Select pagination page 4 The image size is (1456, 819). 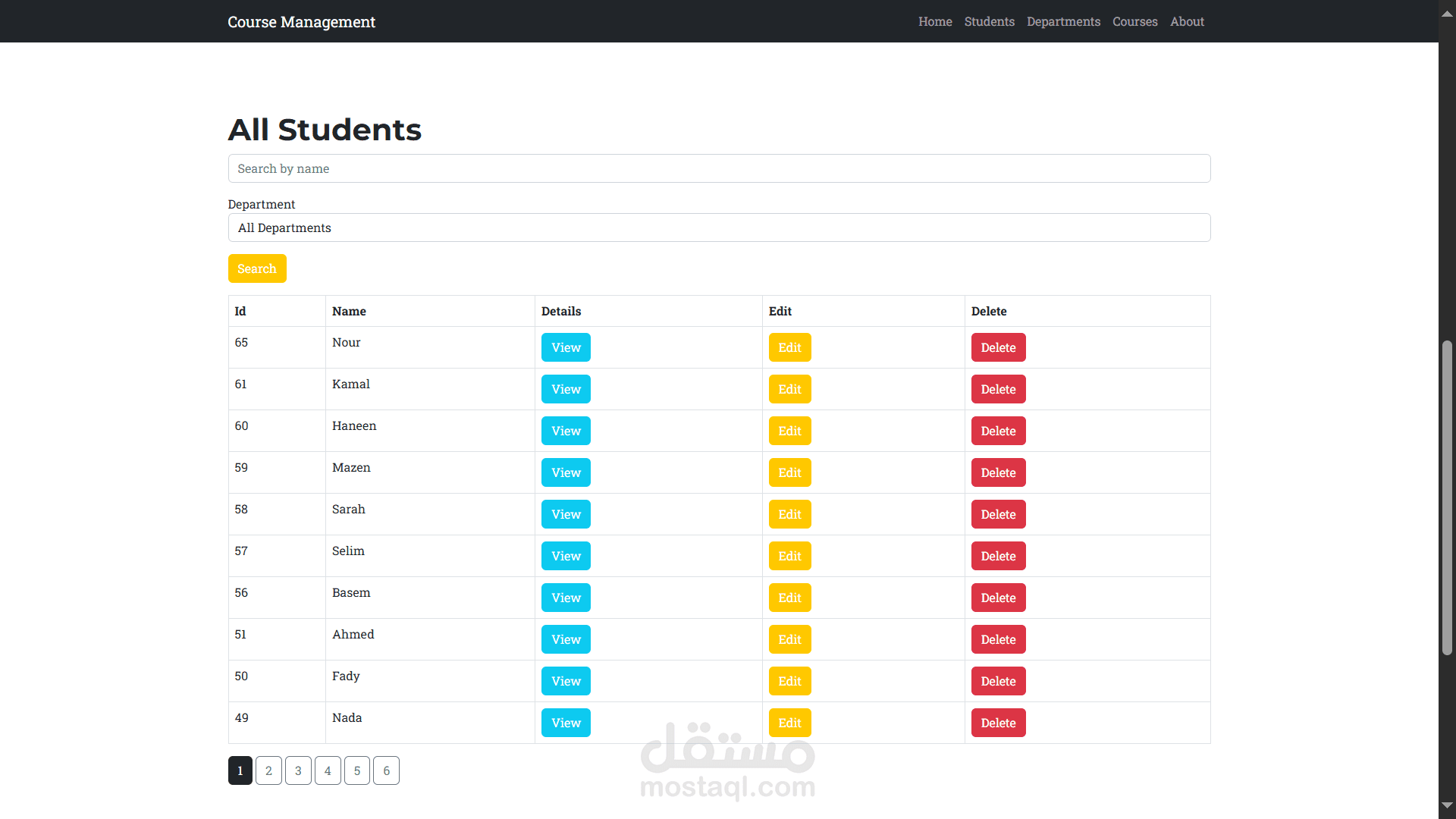[328, 770]
